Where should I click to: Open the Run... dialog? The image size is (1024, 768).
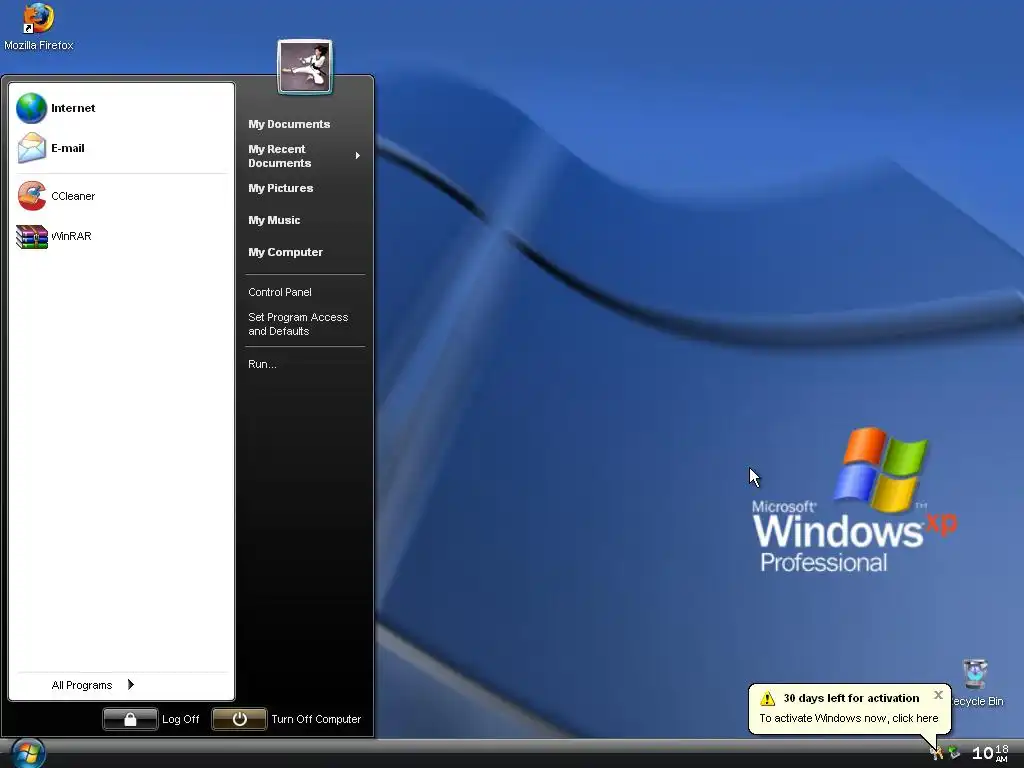262,364
